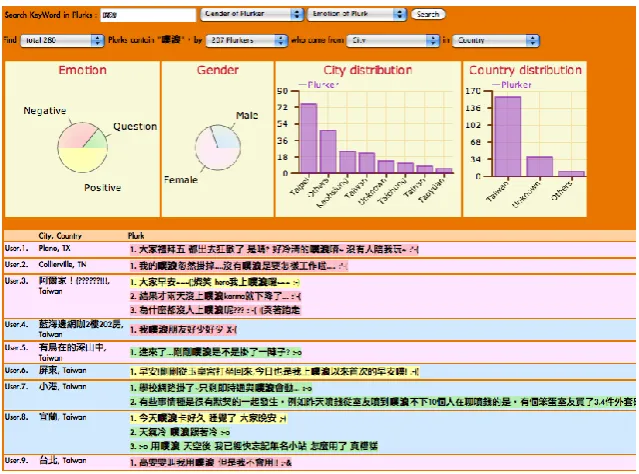Select the User.6. row label

(16, 370)
